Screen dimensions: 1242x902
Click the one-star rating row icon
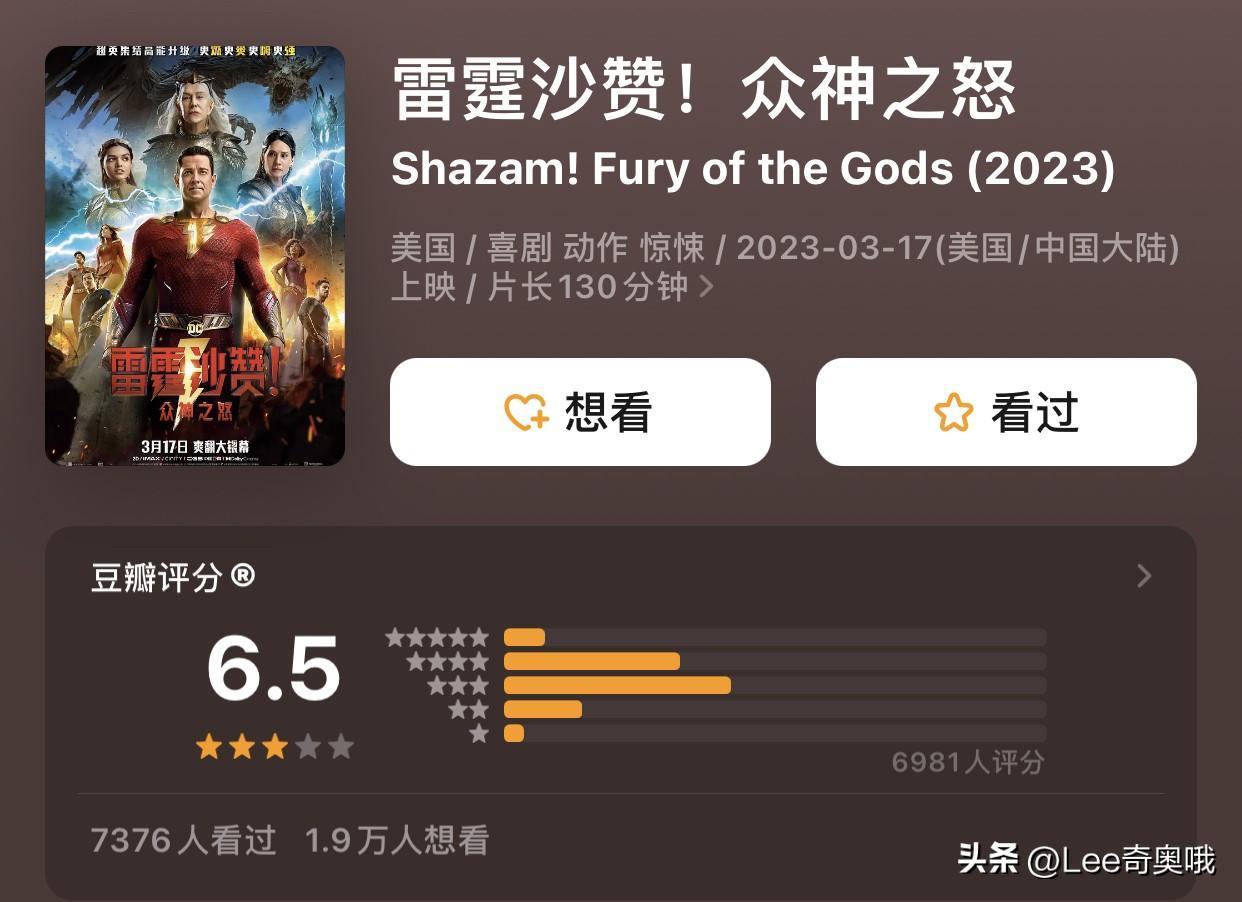point(479,733)
